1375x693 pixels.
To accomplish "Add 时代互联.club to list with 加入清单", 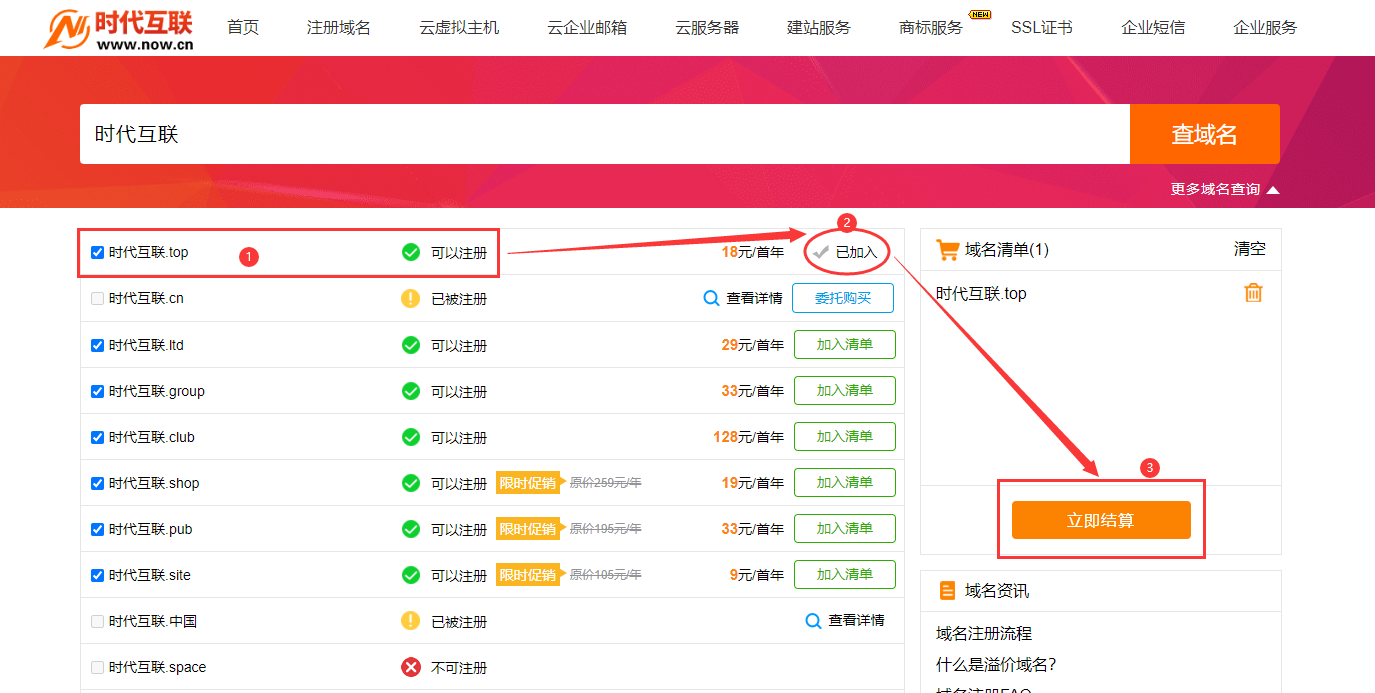I will coord(845,437).
